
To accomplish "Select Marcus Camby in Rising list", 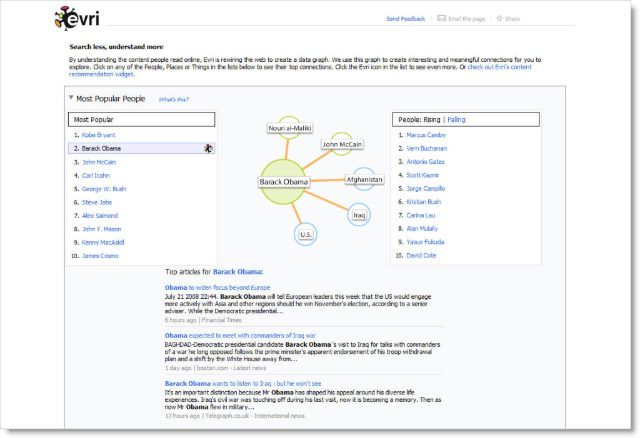I will [426, 135].
